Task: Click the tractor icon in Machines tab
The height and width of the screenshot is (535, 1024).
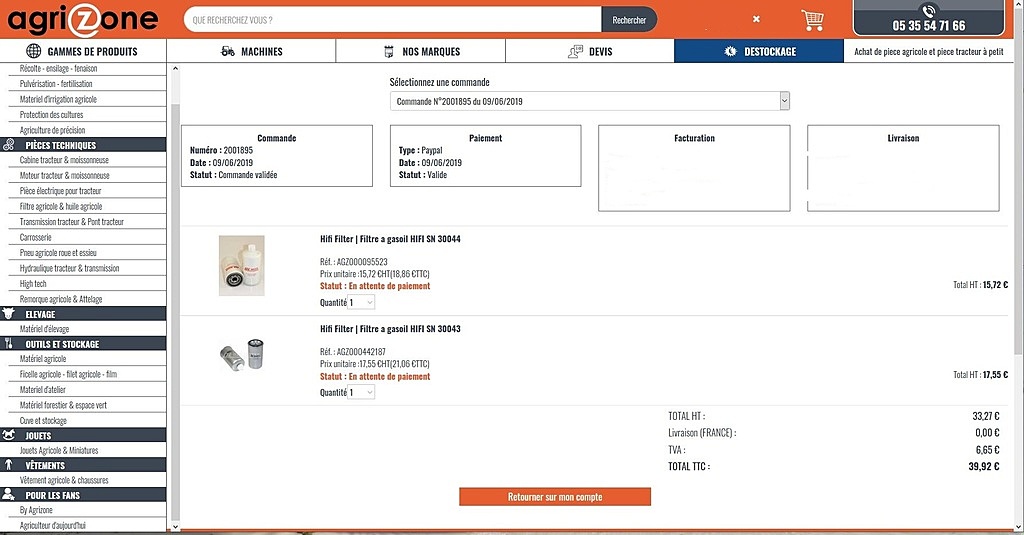Action: click(x=227, y=51)
